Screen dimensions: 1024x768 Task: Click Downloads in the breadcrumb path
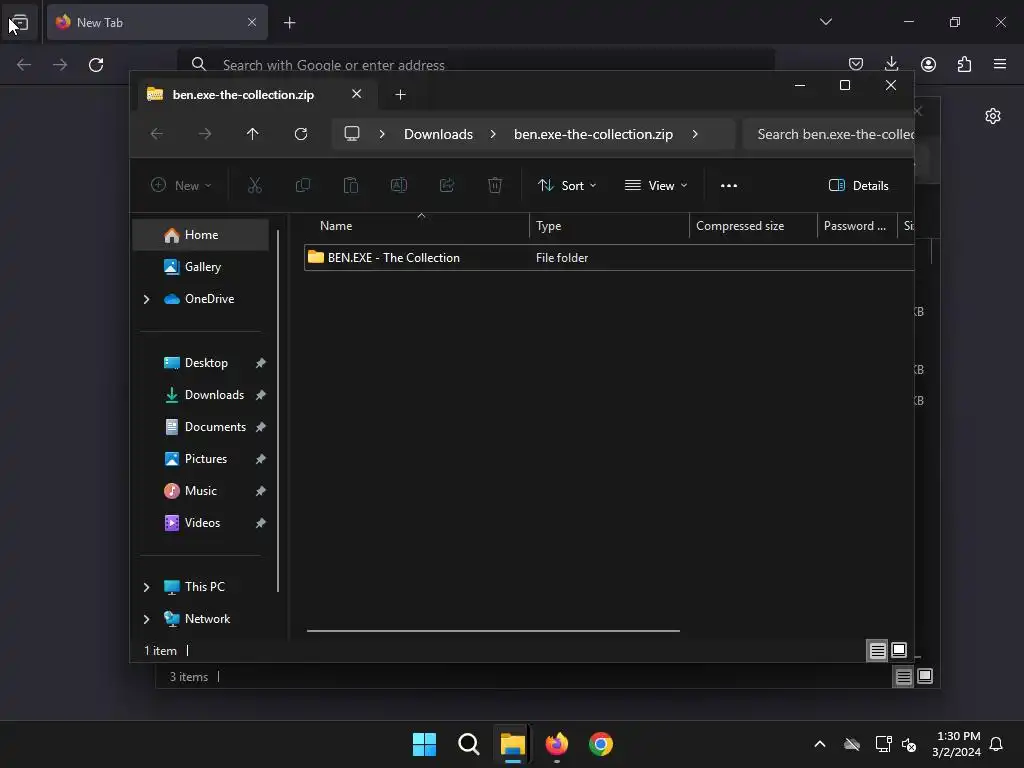[x=438, y=134]
